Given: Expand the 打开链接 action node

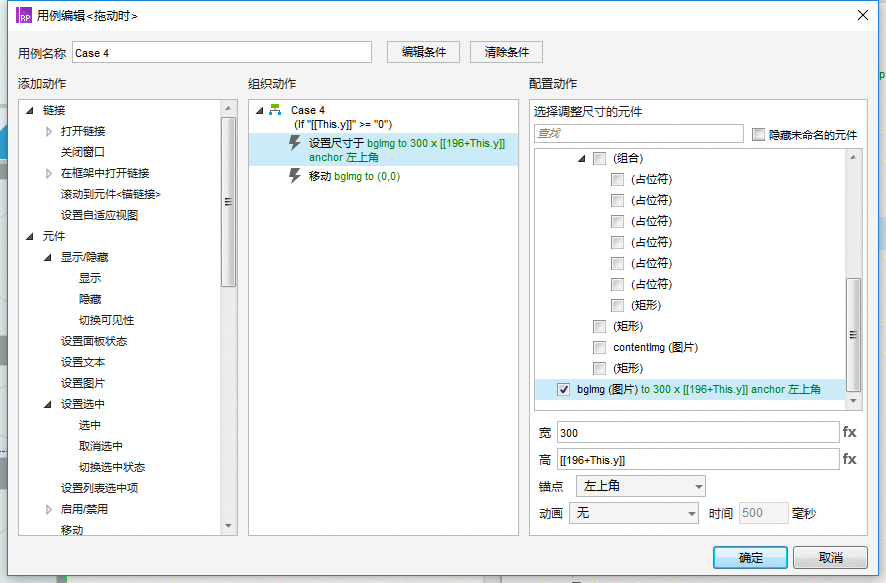Looking at the screenshot, I should [x=49, y=131].
